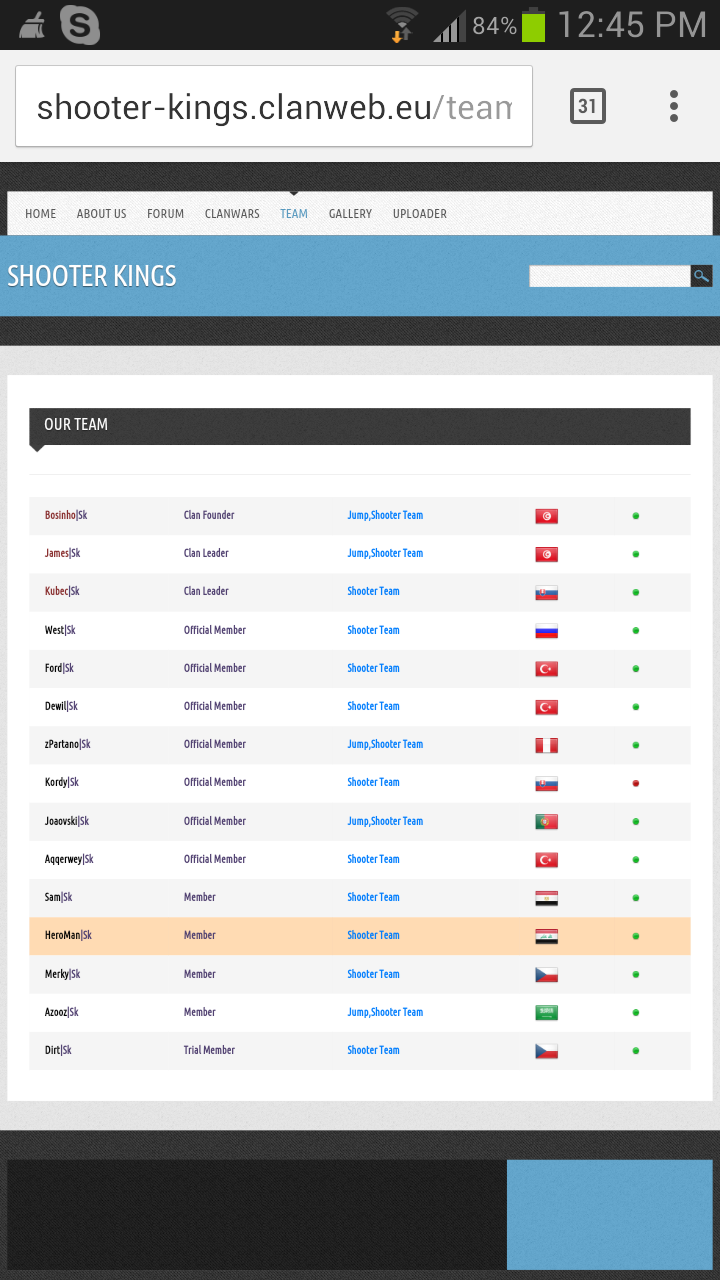Open Joaovski|Sk member profile
Image resolution: width=720 pixels, height=1280 pixels.
pos(67,821)
